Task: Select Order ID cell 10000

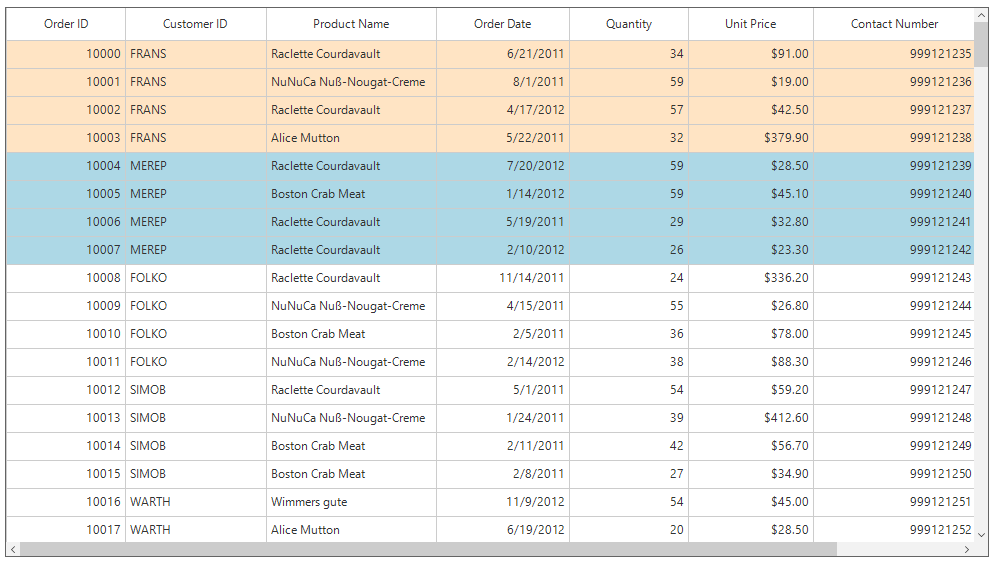Action: pos(66,54)
